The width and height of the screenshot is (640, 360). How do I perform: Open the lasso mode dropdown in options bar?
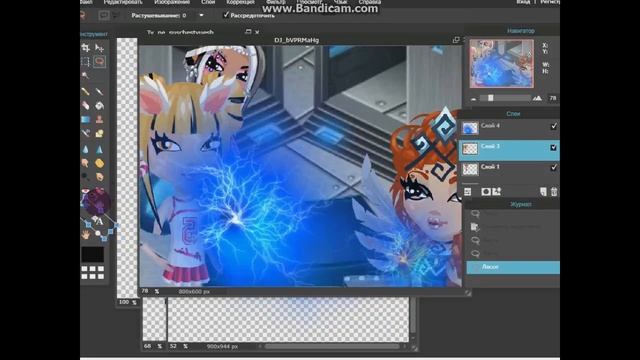tap(116, 16)
